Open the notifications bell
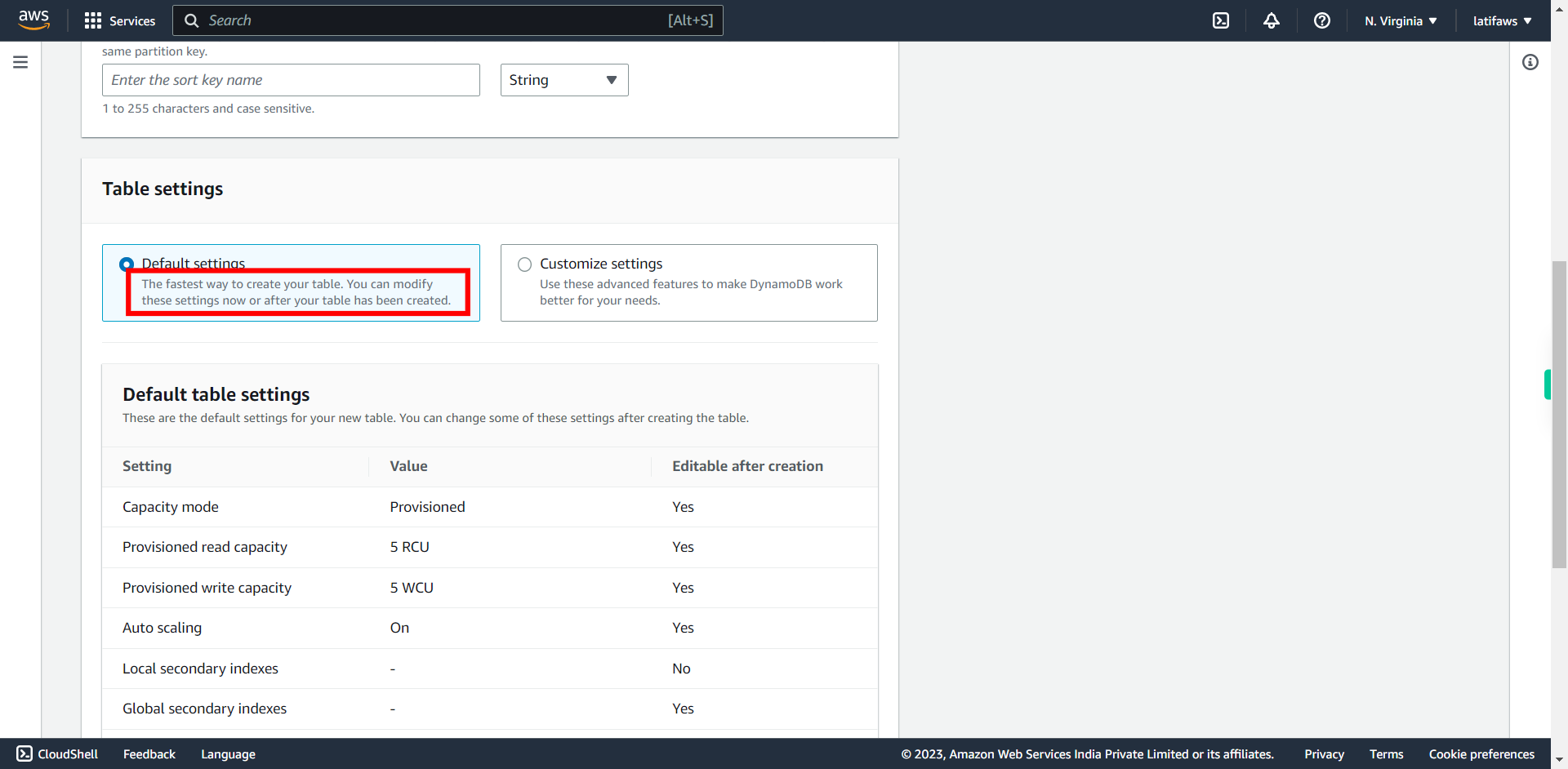 [1272, 20]
